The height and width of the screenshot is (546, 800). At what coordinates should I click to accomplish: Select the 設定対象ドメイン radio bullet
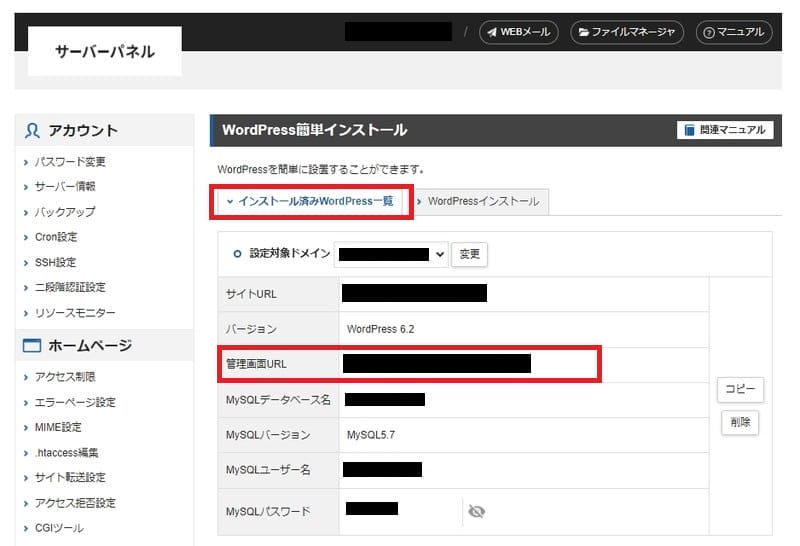pos(237,254)
